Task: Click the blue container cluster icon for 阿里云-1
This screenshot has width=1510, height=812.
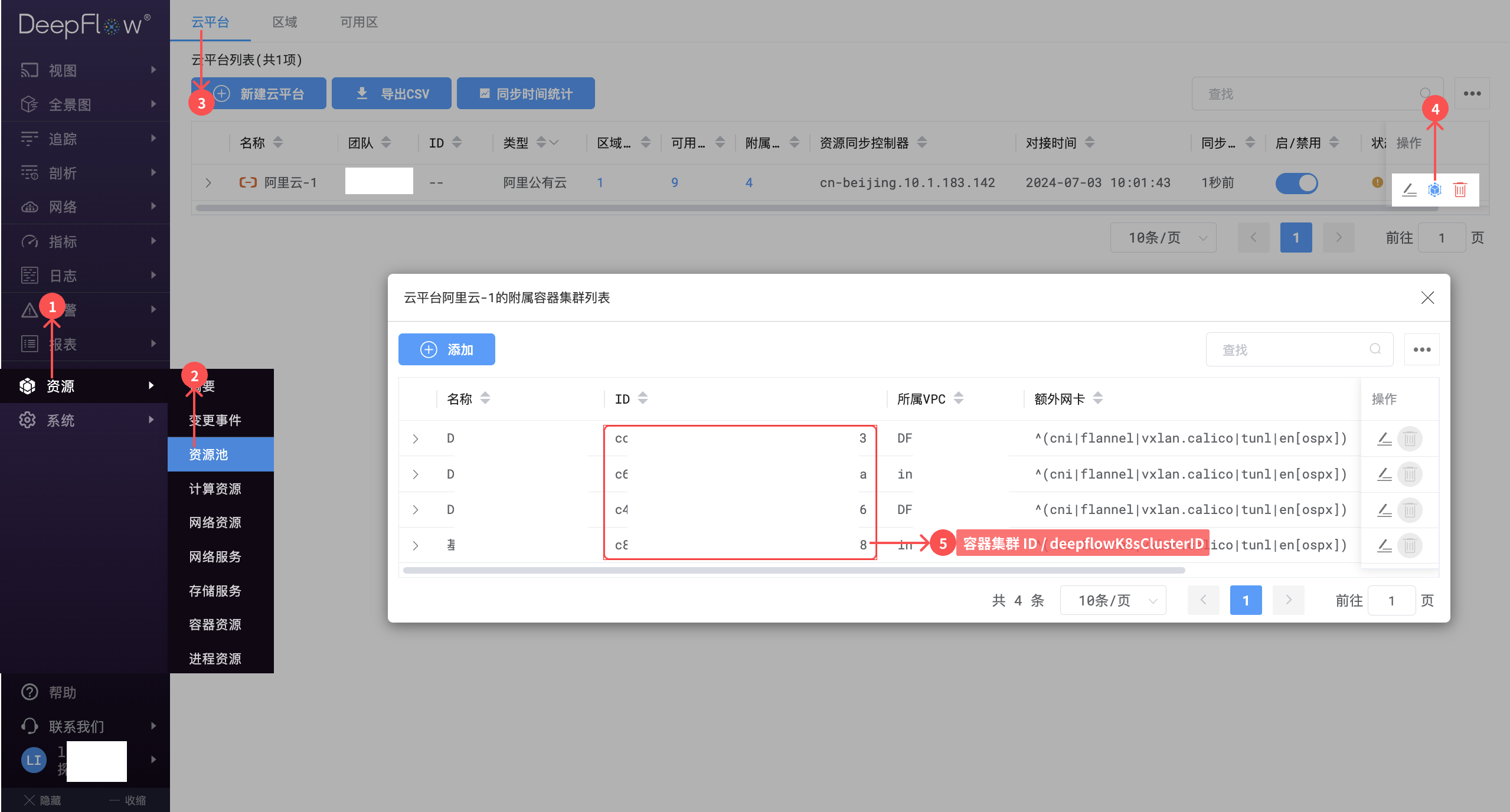Action: 1434,189
